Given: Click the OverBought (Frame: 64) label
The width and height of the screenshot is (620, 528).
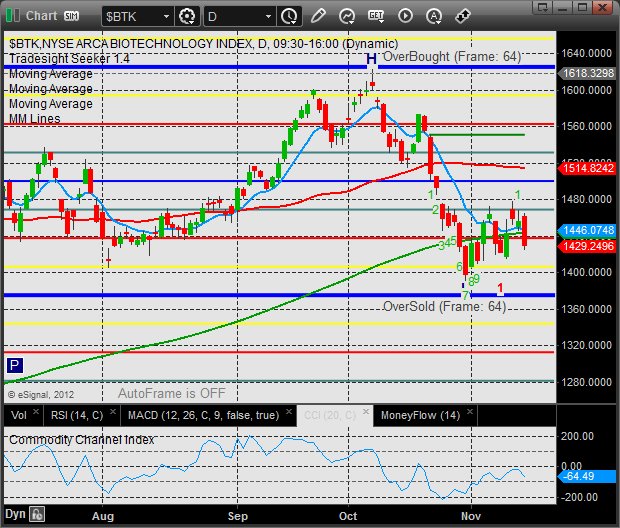Looking at the screenshot, I should tap(452, 57).
